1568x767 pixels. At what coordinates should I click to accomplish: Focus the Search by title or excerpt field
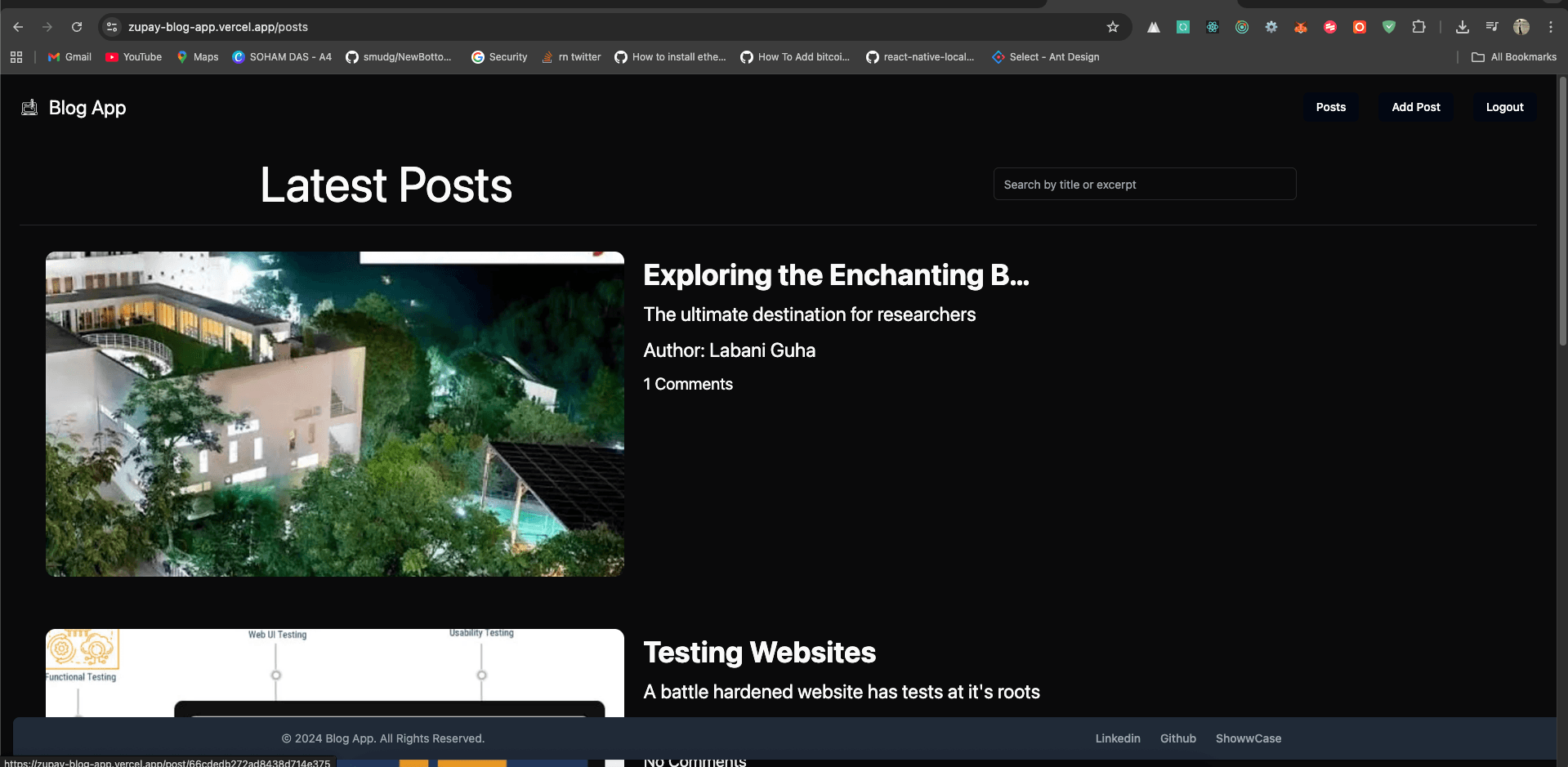pos(1145,184)
